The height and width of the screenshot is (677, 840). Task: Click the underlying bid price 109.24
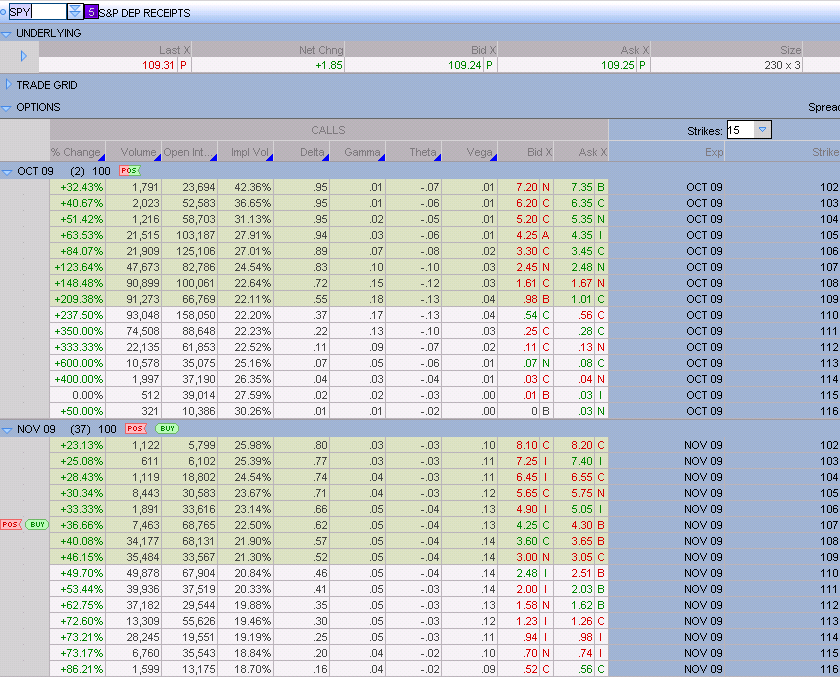point(464,65)
